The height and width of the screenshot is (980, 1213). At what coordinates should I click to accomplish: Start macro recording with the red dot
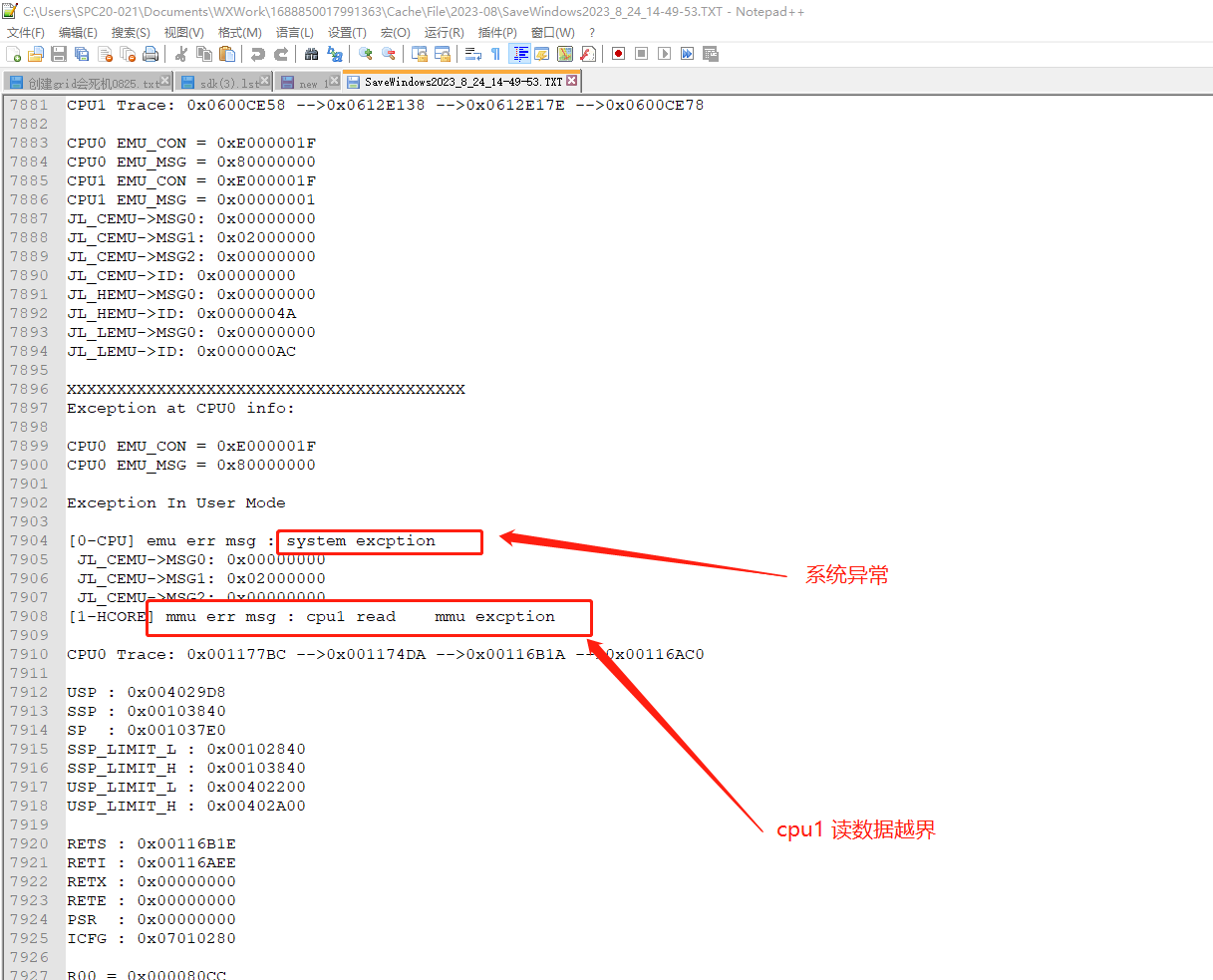tap(619, 54)
